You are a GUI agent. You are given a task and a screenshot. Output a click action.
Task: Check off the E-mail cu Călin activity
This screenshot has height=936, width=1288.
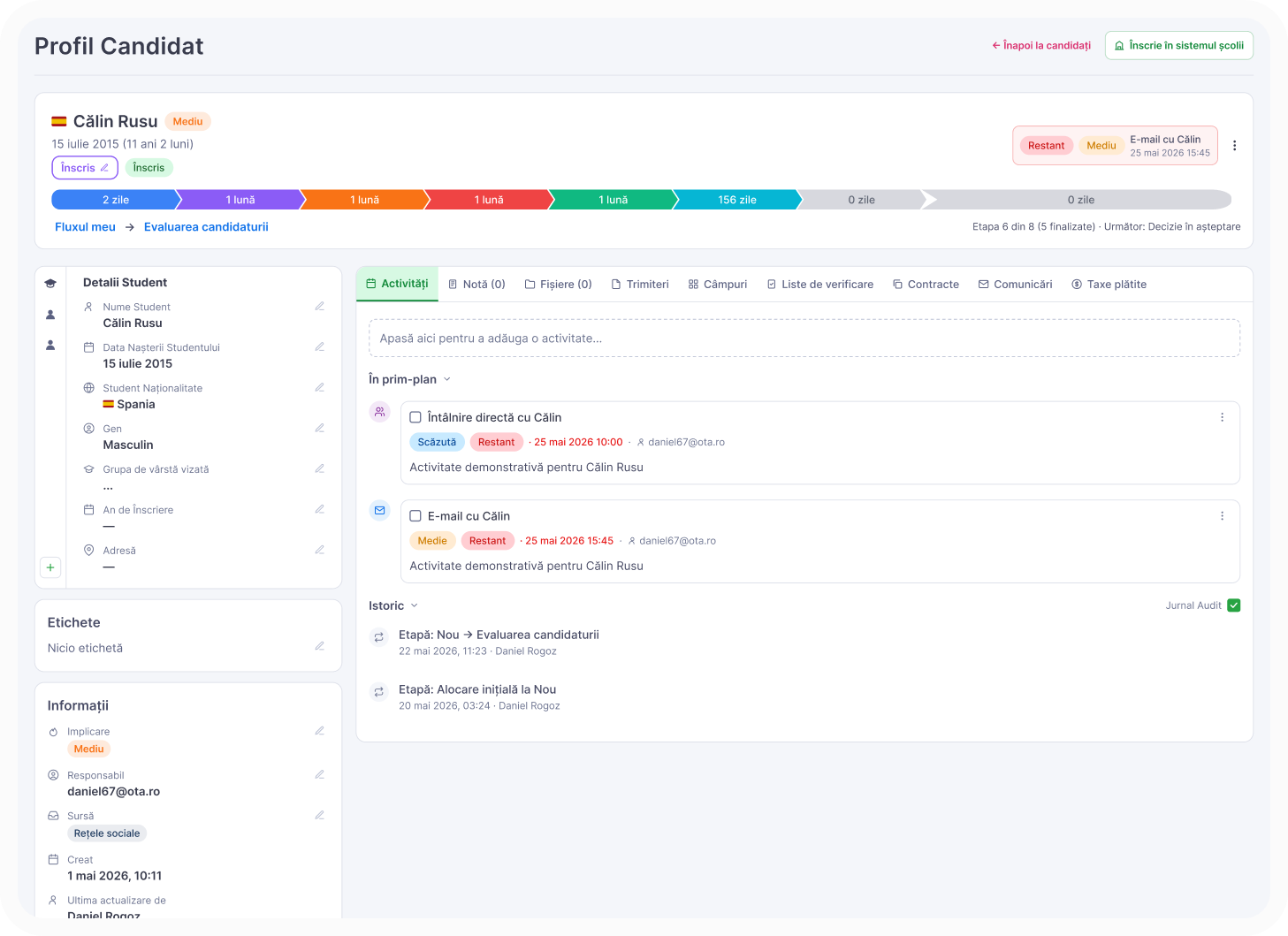pyautogui.click(x=415, y=516)
